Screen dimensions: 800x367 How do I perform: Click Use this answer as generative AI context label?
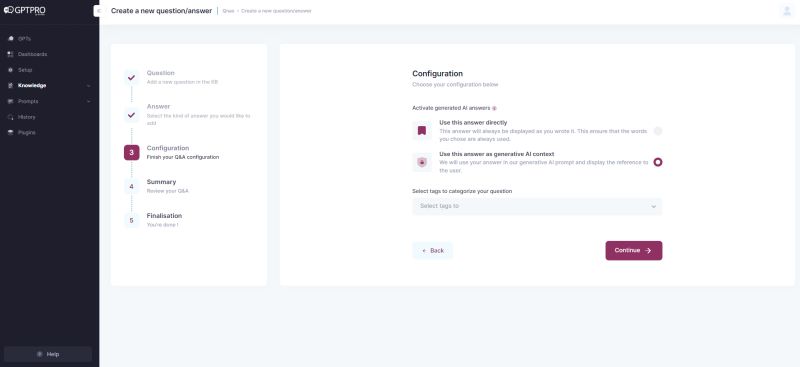(x=496, y=154)
